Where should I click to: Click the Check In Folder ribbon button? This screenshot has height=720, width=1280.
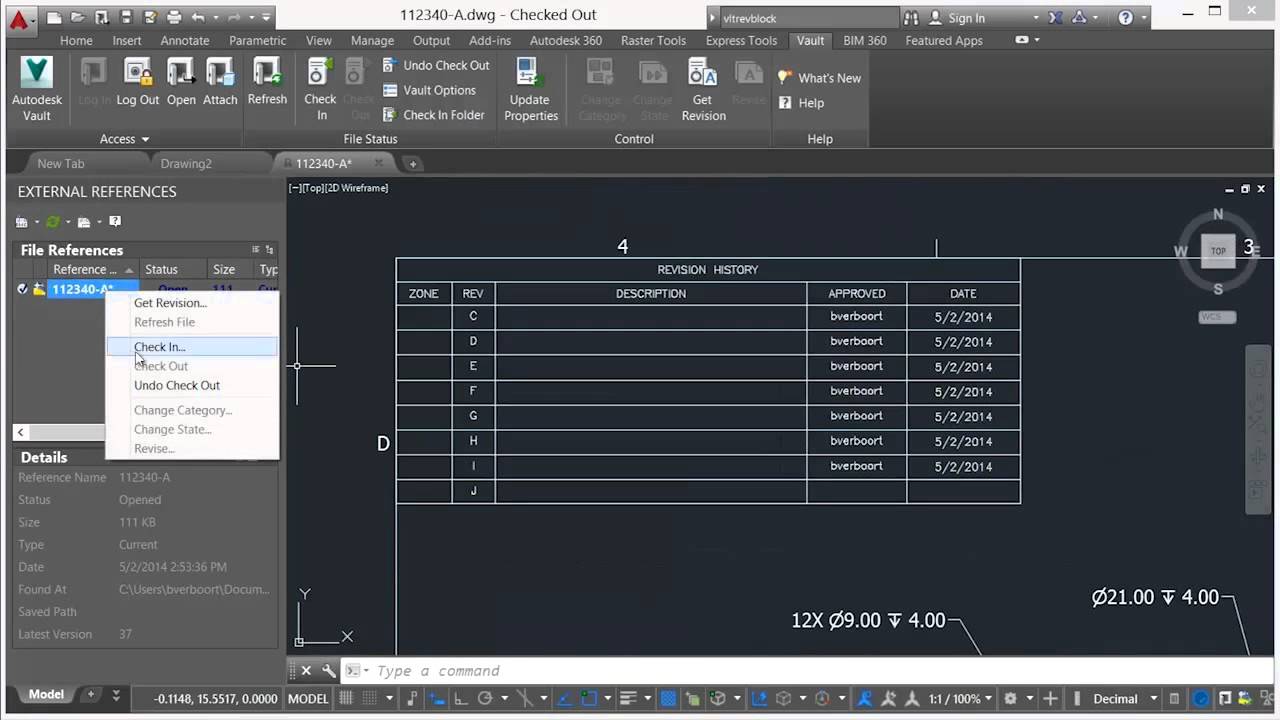pos(433,115)
